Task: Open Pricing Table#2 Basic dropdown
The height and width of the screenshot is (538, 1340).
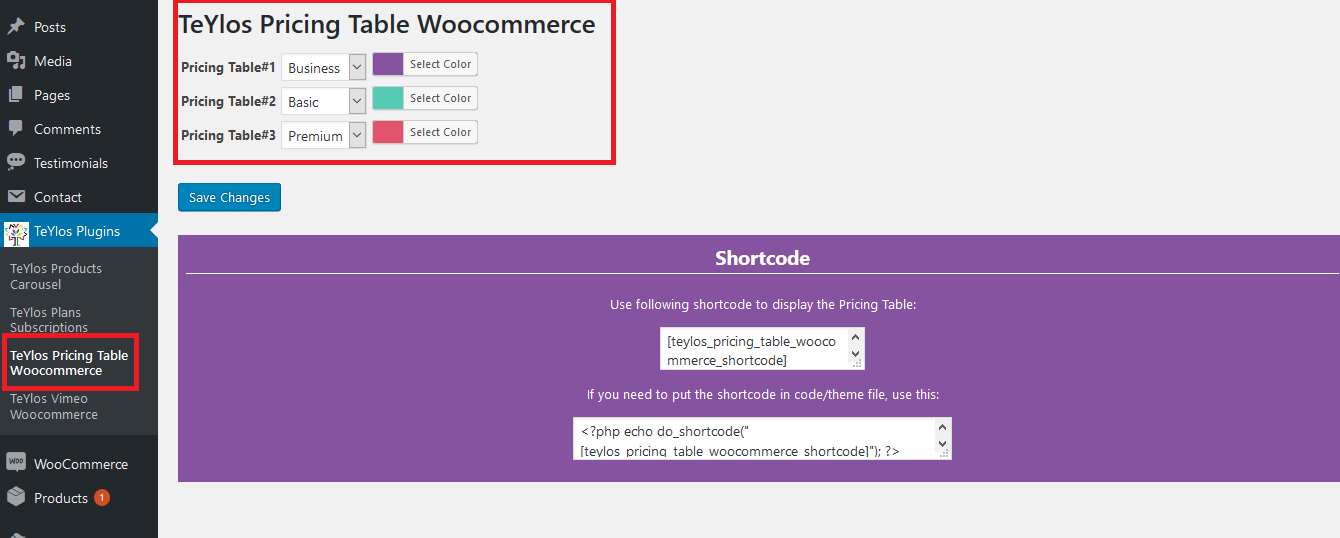Action: tap(324, 102)
